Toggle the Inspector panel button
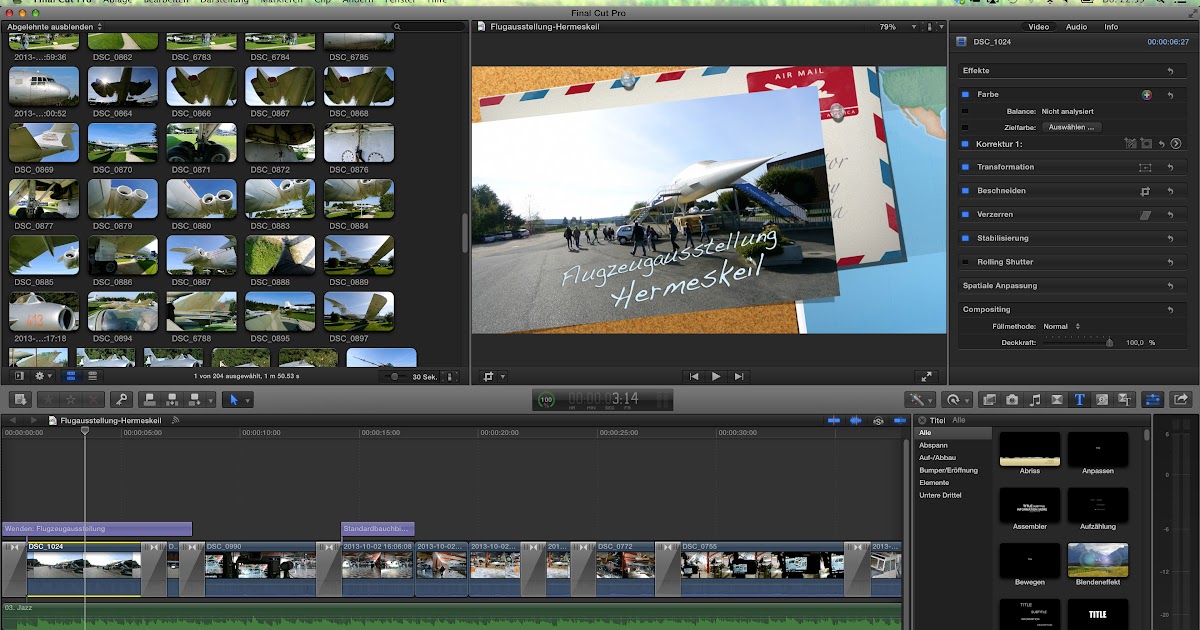1200x630 pixels. [1152, 399]
